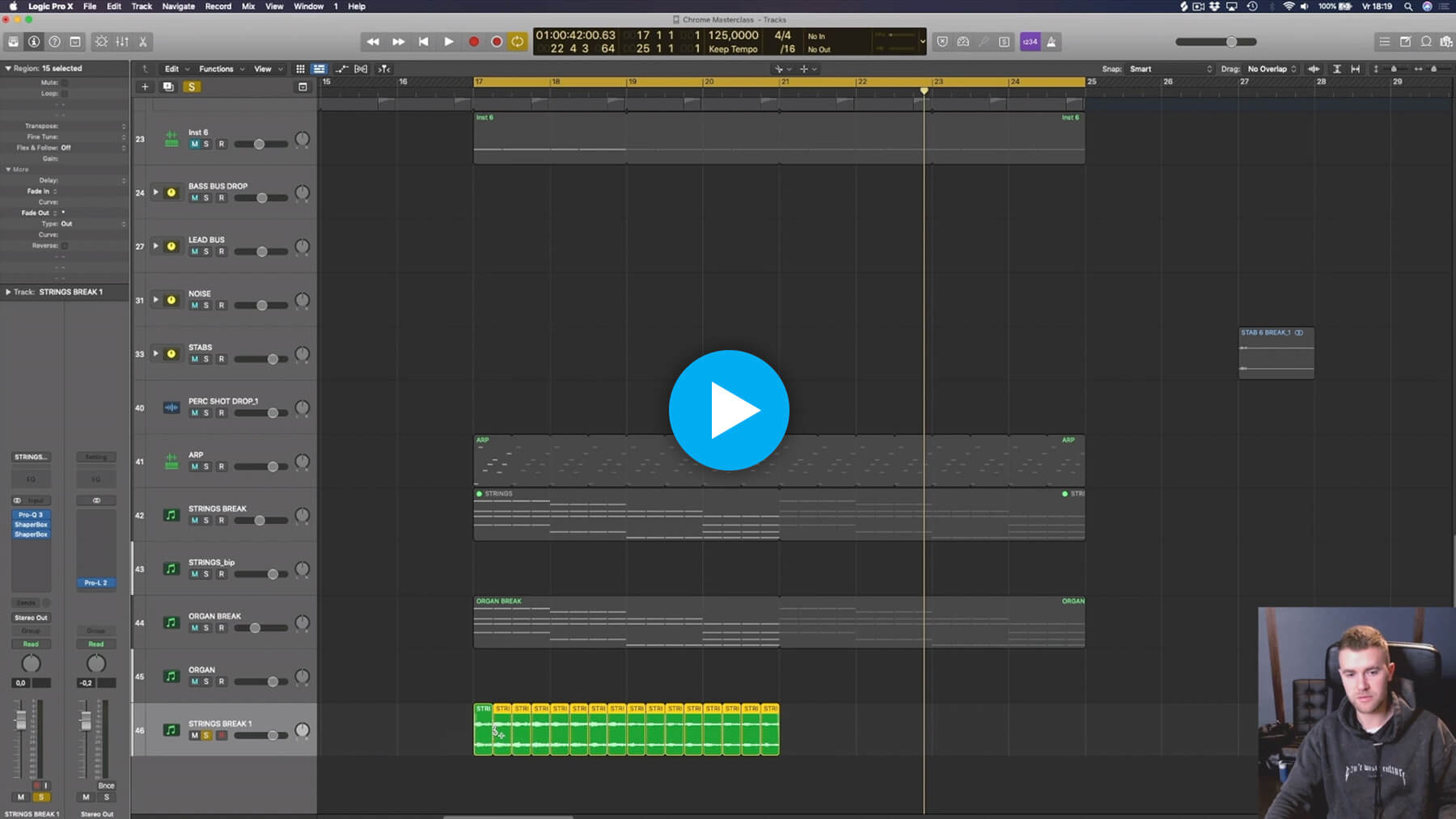The image size is (1456, 819).
Task: Open the Editors scissors icon
Action: (143, 41)
